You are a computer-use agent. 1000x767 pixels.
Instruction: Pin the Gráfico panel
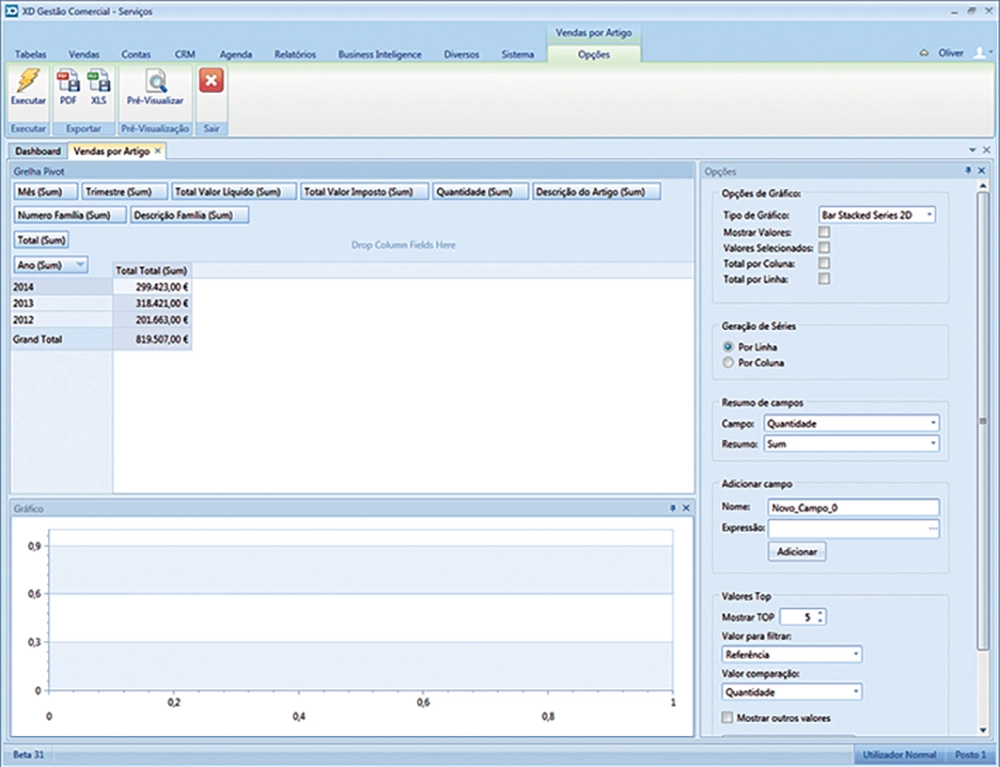pos(672,509)
